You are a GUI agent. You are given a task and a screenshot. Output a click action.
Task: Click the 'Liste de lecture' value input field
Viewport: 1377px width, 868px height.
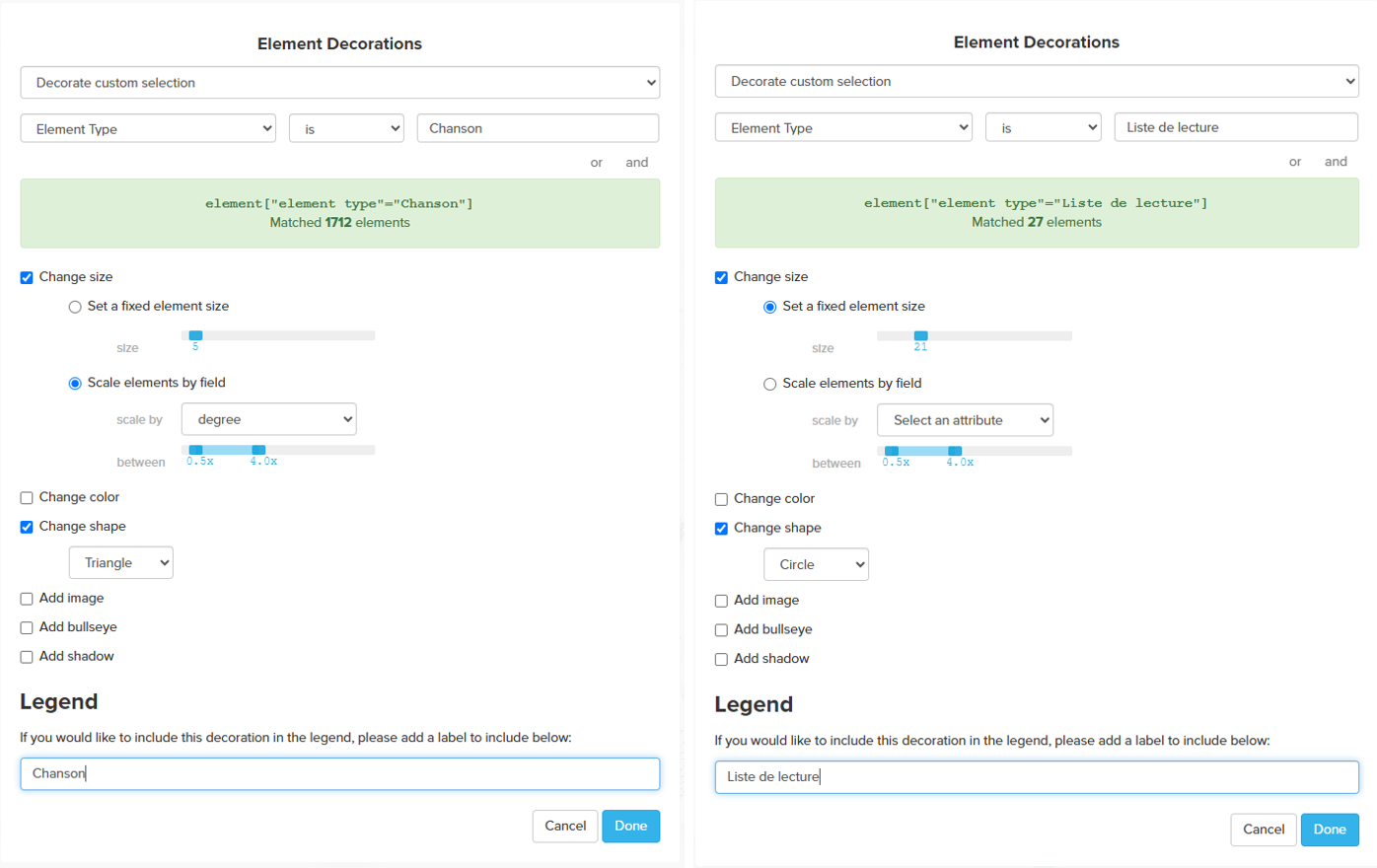point(1236,127)
